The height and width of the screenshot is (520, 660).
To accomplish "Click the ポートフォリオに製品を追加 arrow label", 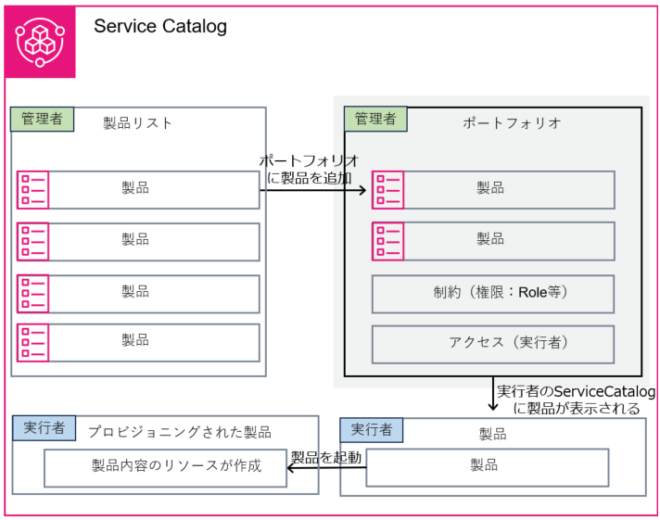I will (x=309, y=169).
